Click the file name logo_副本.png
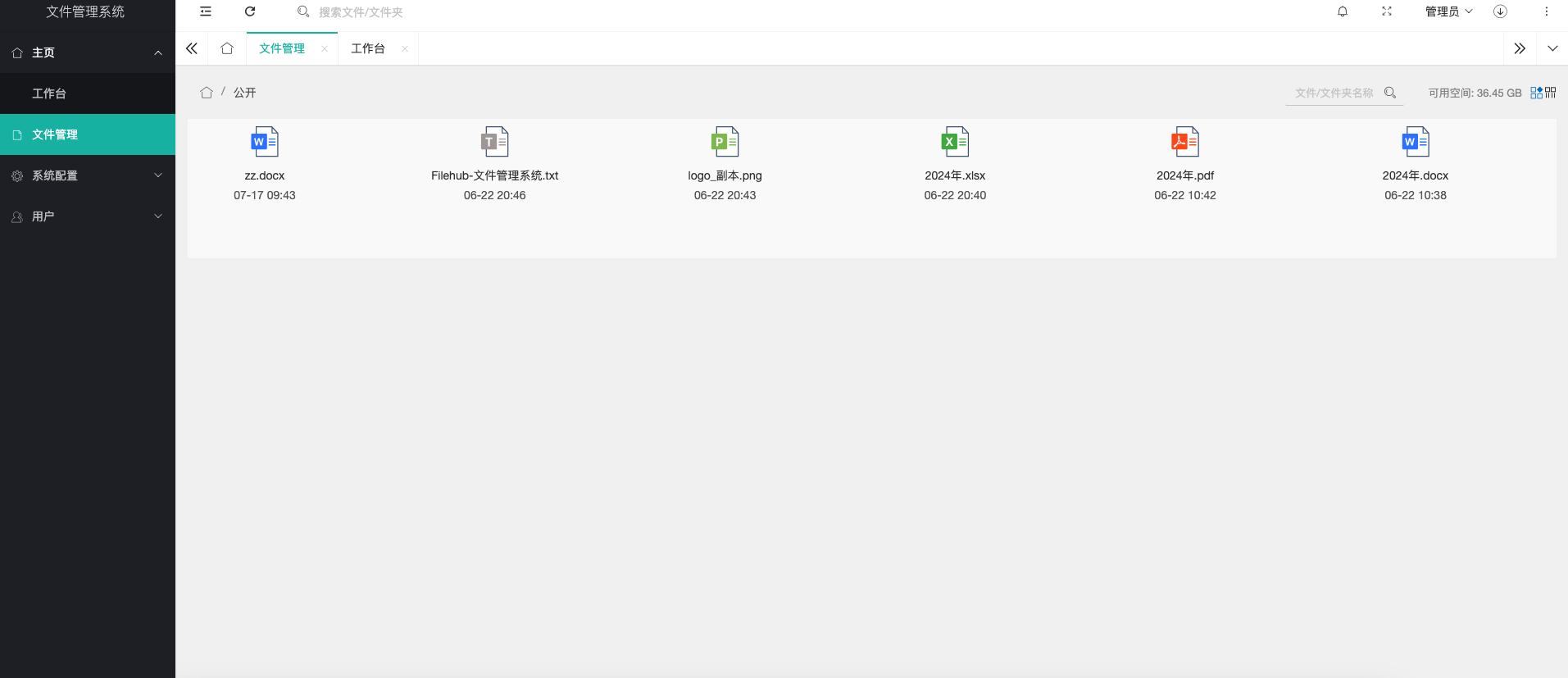 click(725, 175)
